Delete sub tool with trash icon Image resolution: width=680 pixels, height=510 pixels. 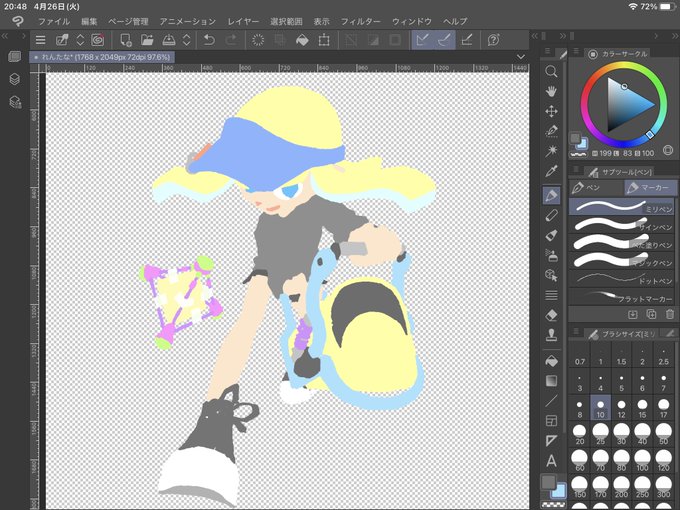(x=670, y=314)
